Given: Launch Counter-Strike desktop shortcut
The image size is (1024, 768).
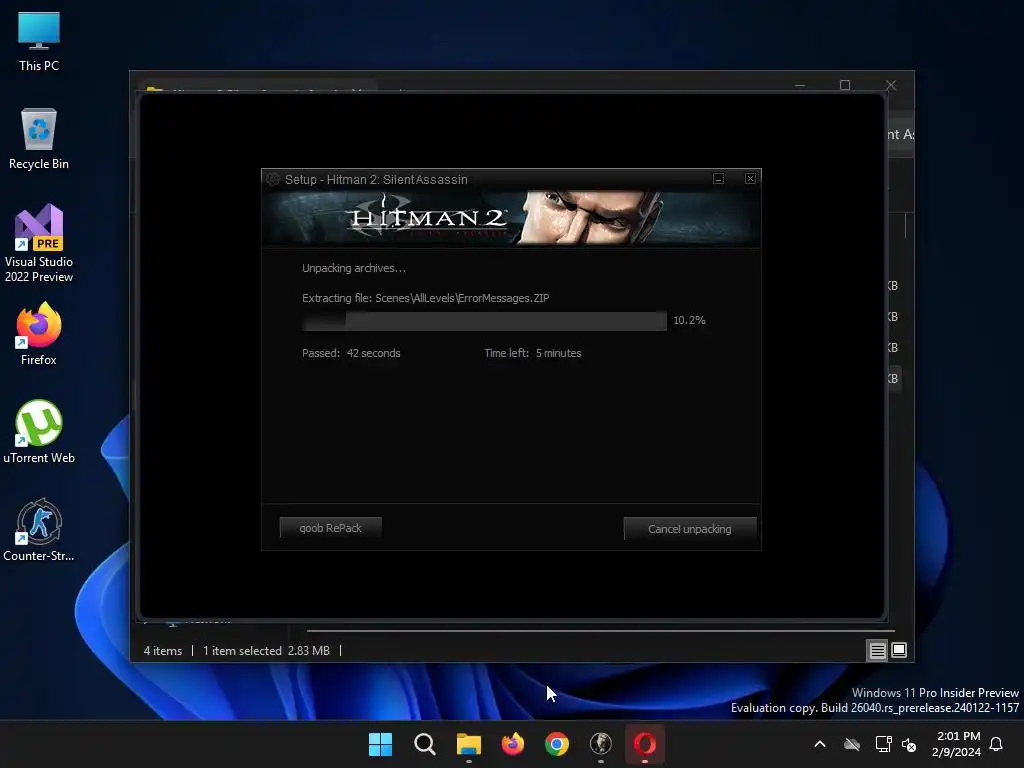Looking at the screenshot, I should click(39, 530).
